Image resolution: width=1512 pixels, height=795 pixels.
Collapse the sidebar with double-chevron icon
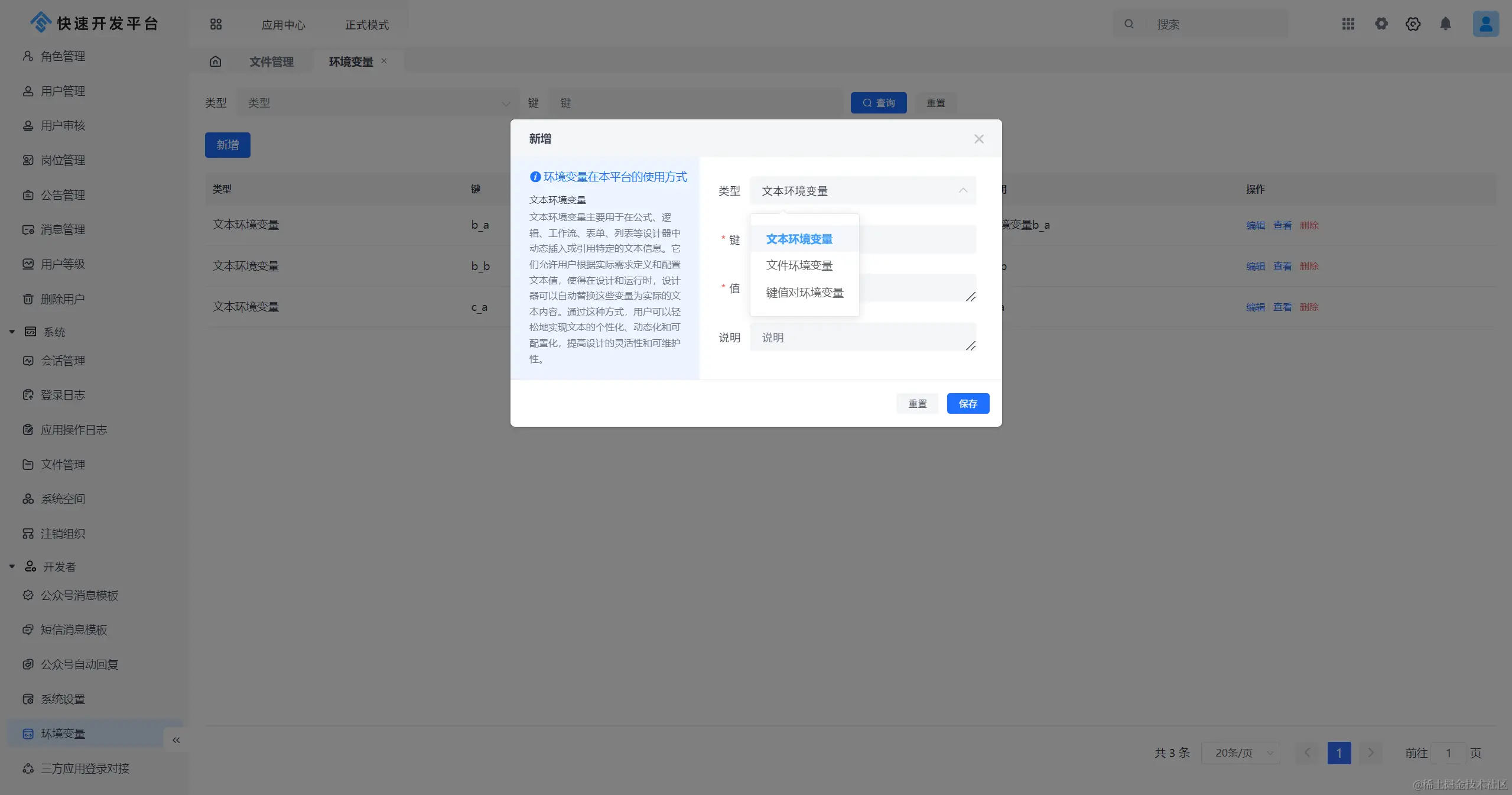coord(176,740)
